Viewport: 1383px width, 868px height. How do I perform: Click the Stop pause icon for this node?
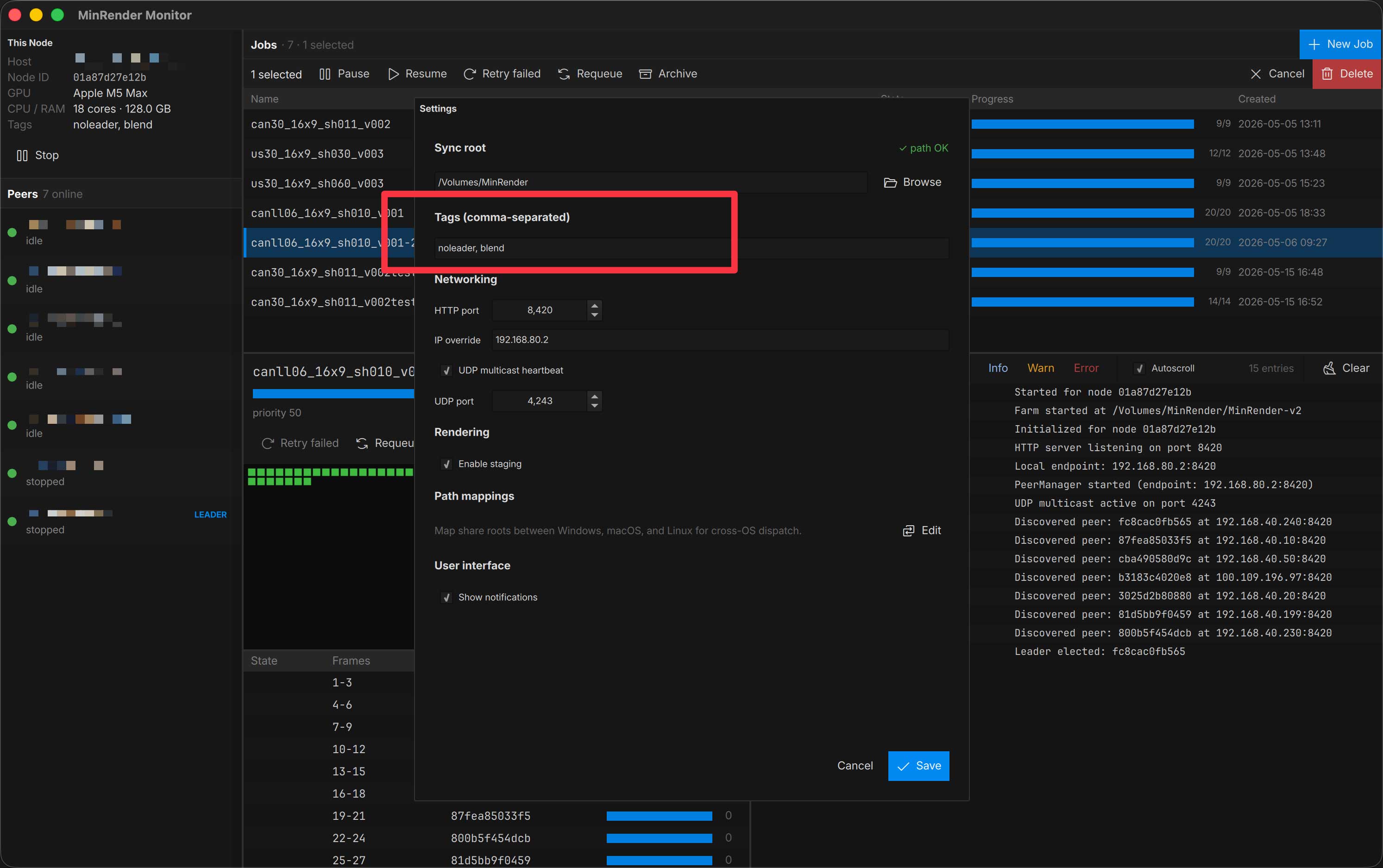pos(22,156)
